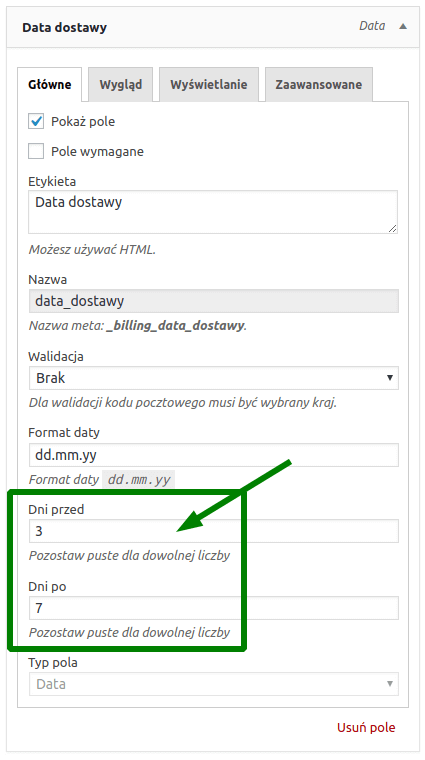425x760 pixels.
Task: Click the Dni po number field
Action: (213, 608)
